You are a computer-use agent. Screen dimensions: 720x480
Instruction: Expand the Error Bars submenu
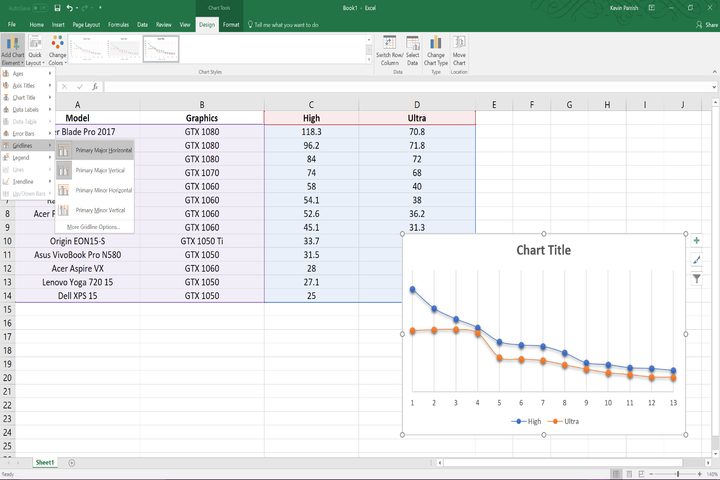tap(28, 134)
